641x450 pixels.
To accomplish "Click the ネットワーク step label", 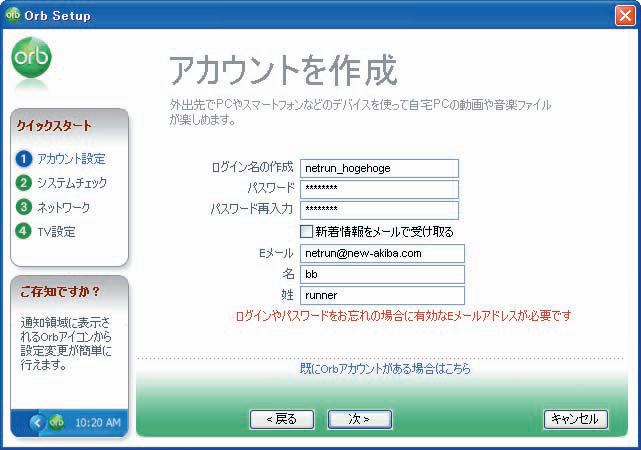I will [63, 207].
